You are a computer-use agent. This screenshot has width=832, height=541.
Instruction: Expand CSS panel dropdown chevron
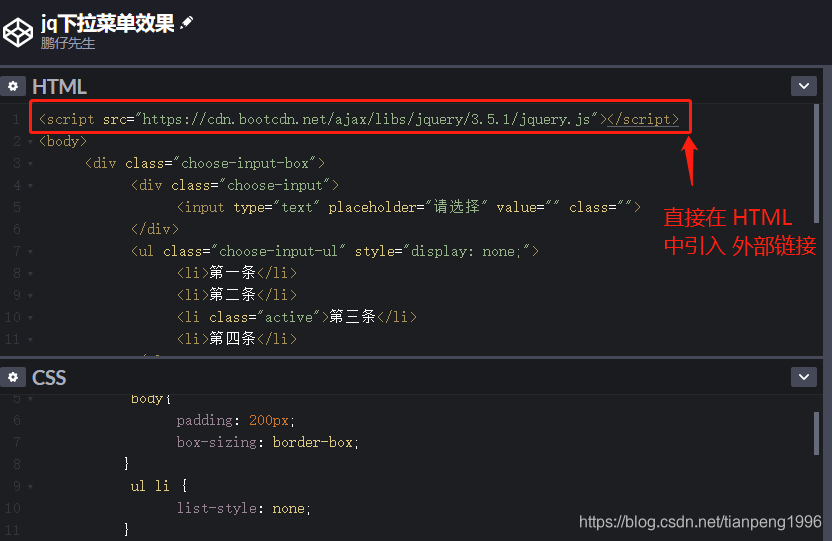(x=803, y=377)
